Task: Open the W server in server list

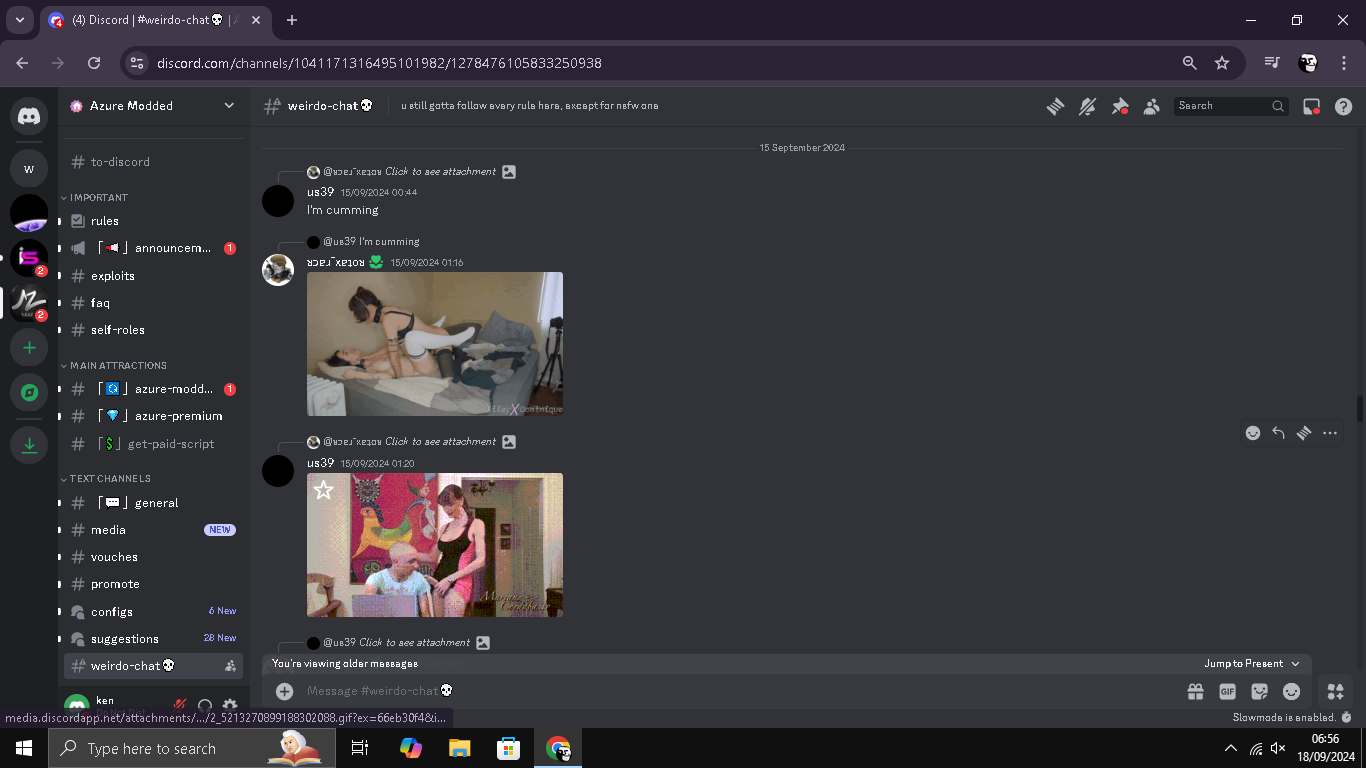Action: click(x=29, y=168)
